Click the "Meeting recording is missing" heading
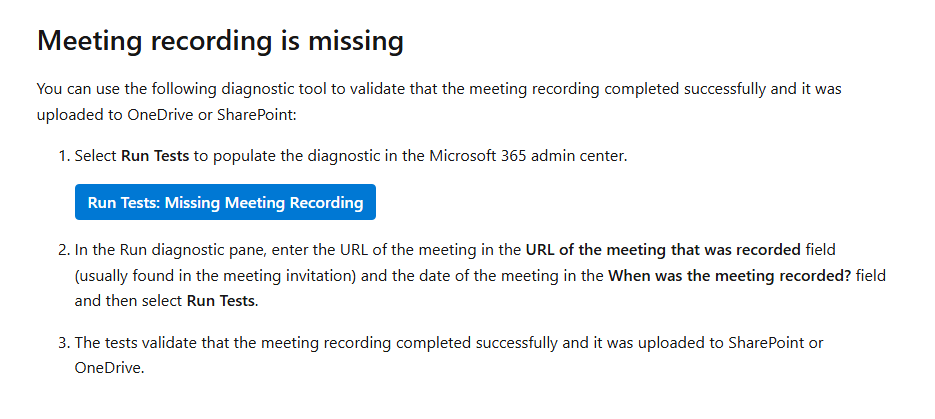 (220, 41)
